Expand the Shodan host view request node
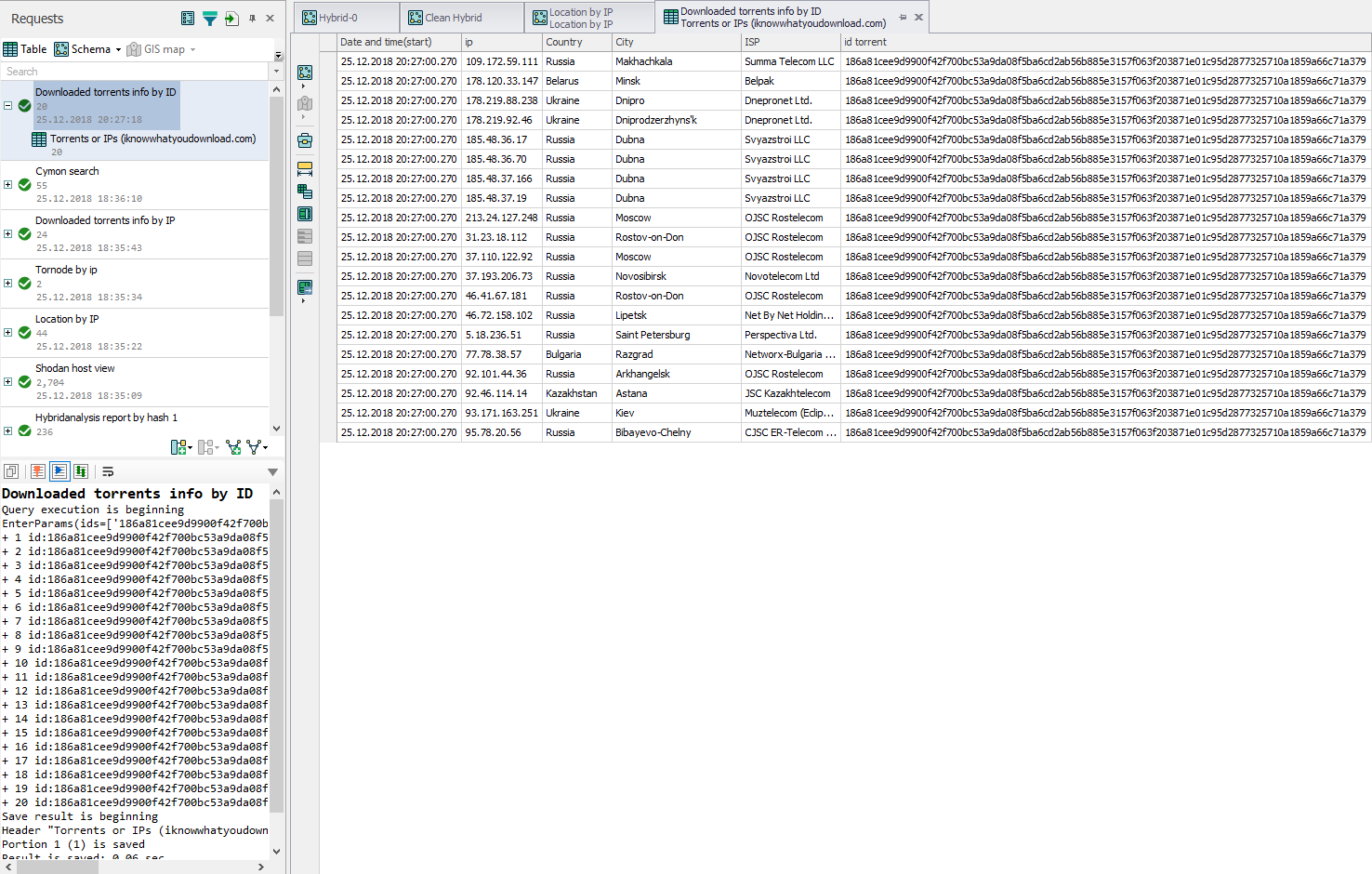1372x874 pixels. [8, 382]
